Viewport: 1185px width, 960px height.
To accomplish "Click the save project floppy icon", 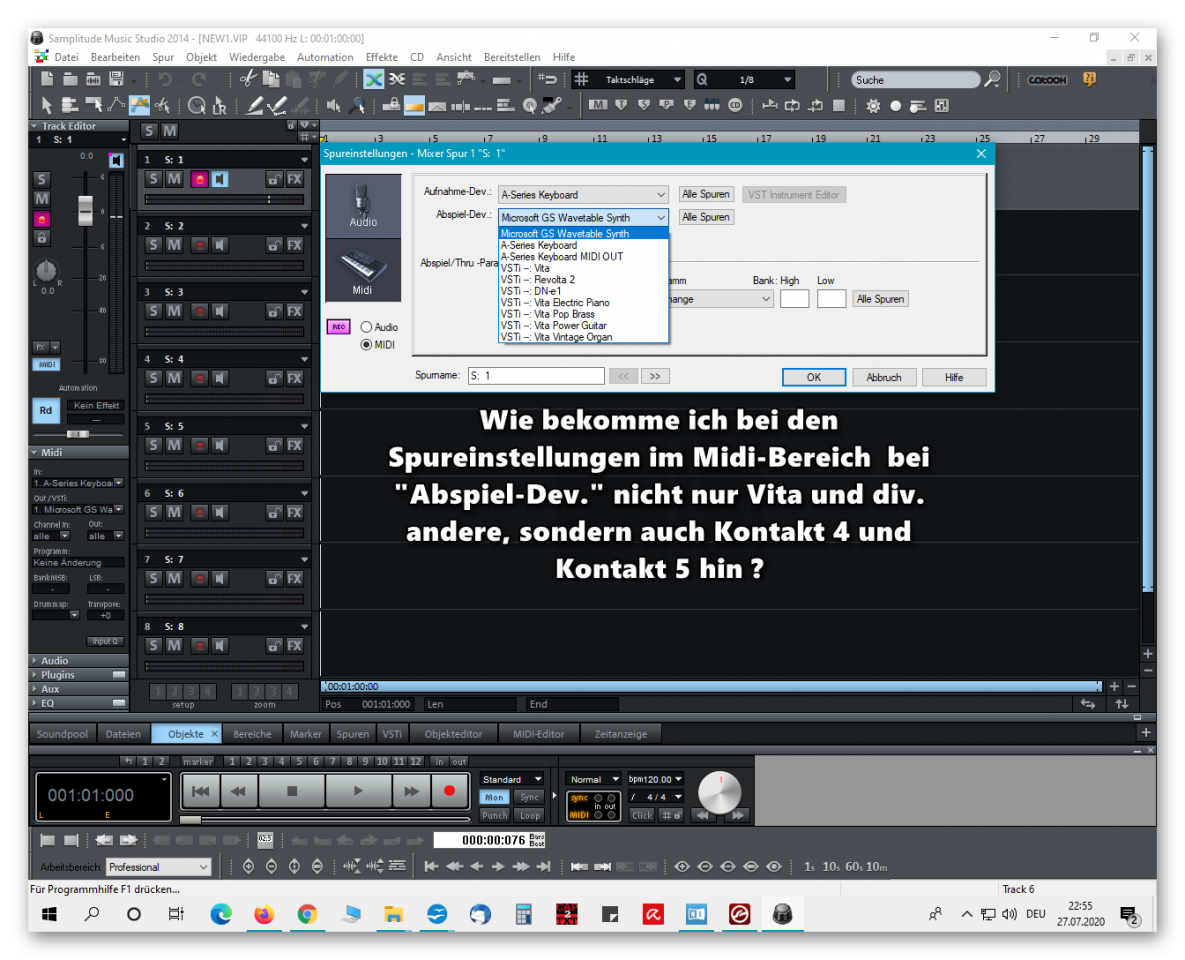I will (116, 79).
